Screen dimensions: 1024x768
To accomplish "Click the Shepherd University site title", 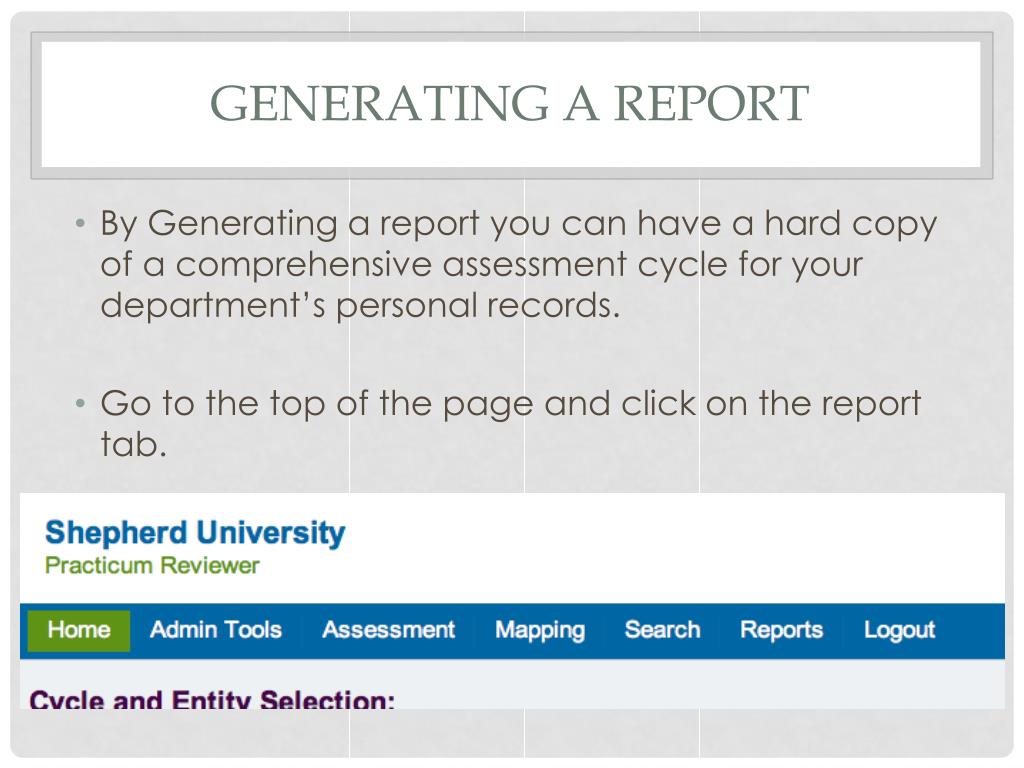I will [x=195, y=532].
